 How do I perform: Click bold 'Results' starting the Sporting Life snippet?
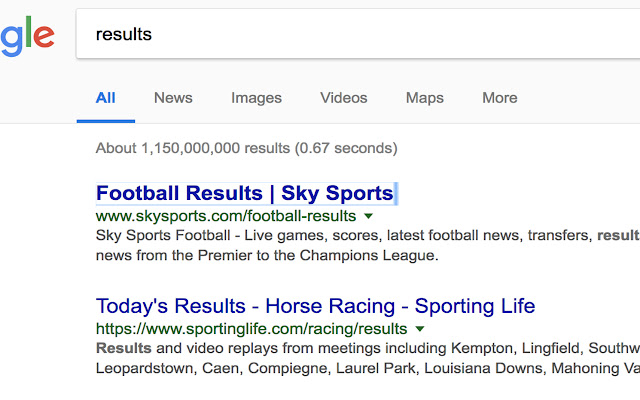[x=124, y=349]
